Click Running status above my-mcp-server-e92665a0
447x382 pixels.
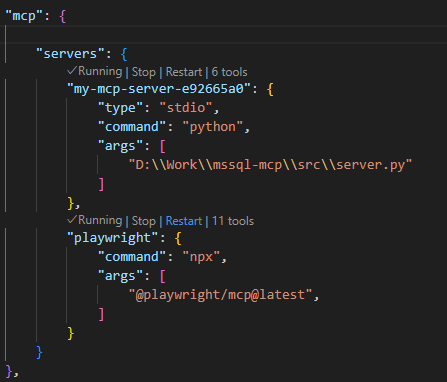[100, 72]
